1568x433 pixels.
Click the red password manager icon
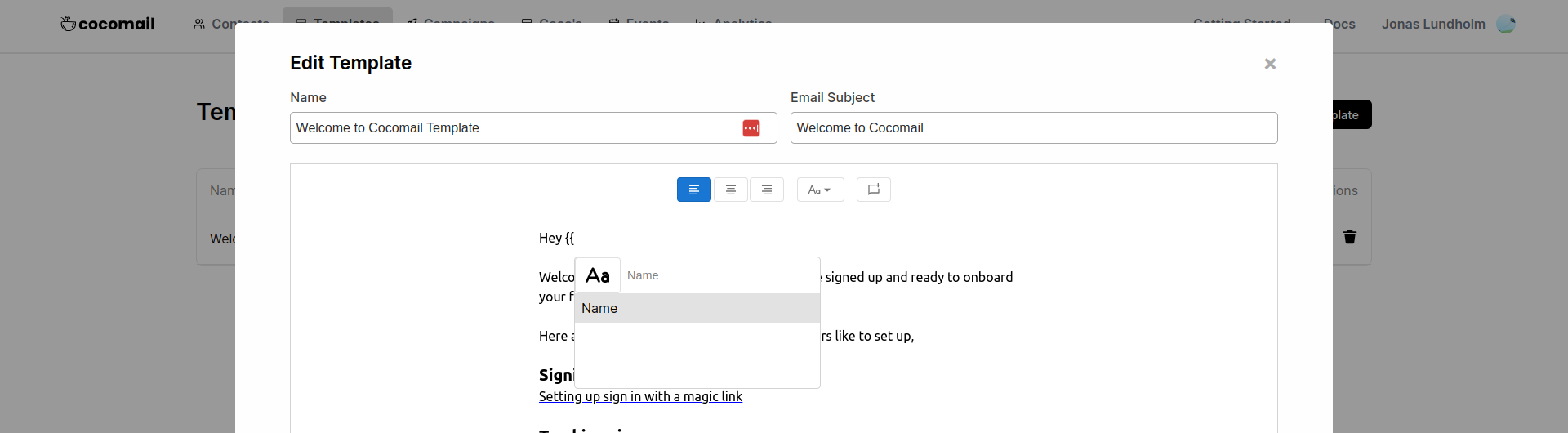click(751, 128)
